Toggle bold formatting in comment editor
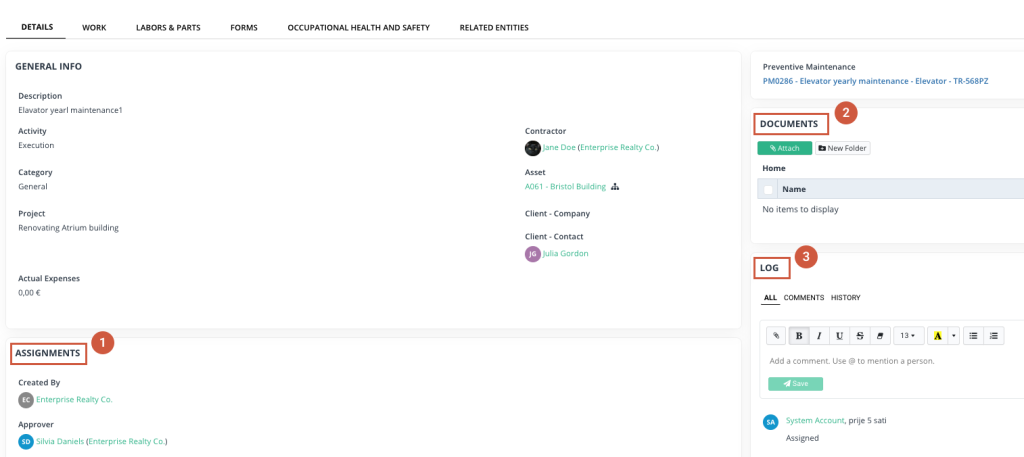 click(799, 336)
